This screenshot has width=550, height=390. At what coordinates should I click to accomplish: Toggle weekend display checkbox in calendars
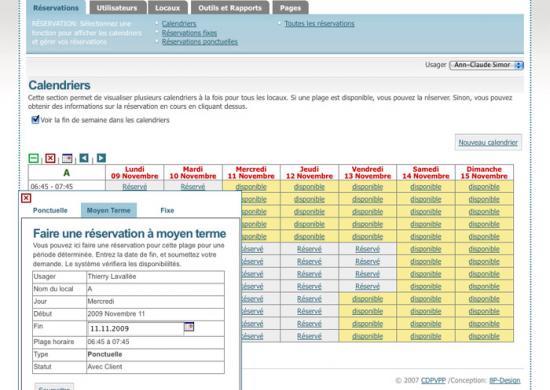pos(35,120)
